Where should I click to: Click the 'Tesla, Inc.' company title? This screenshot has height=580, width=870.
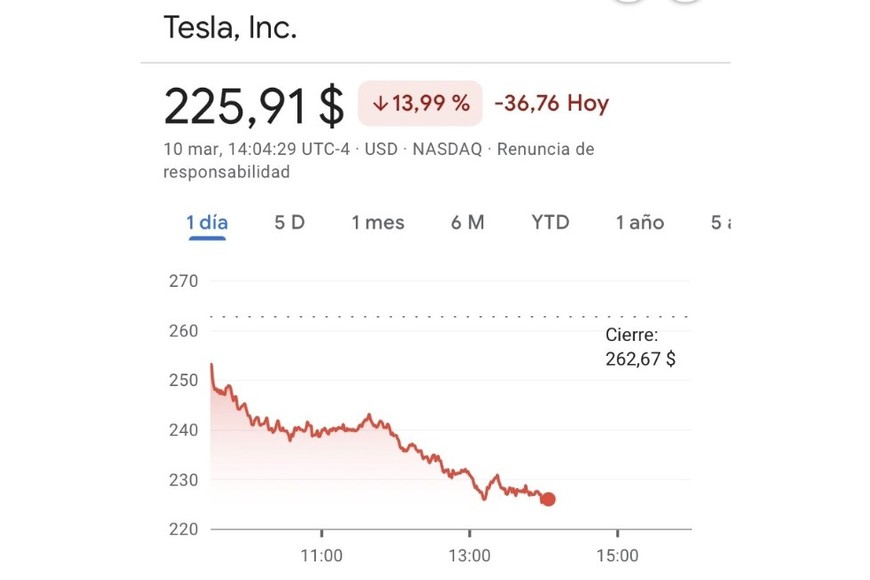[x=230, y=27]
